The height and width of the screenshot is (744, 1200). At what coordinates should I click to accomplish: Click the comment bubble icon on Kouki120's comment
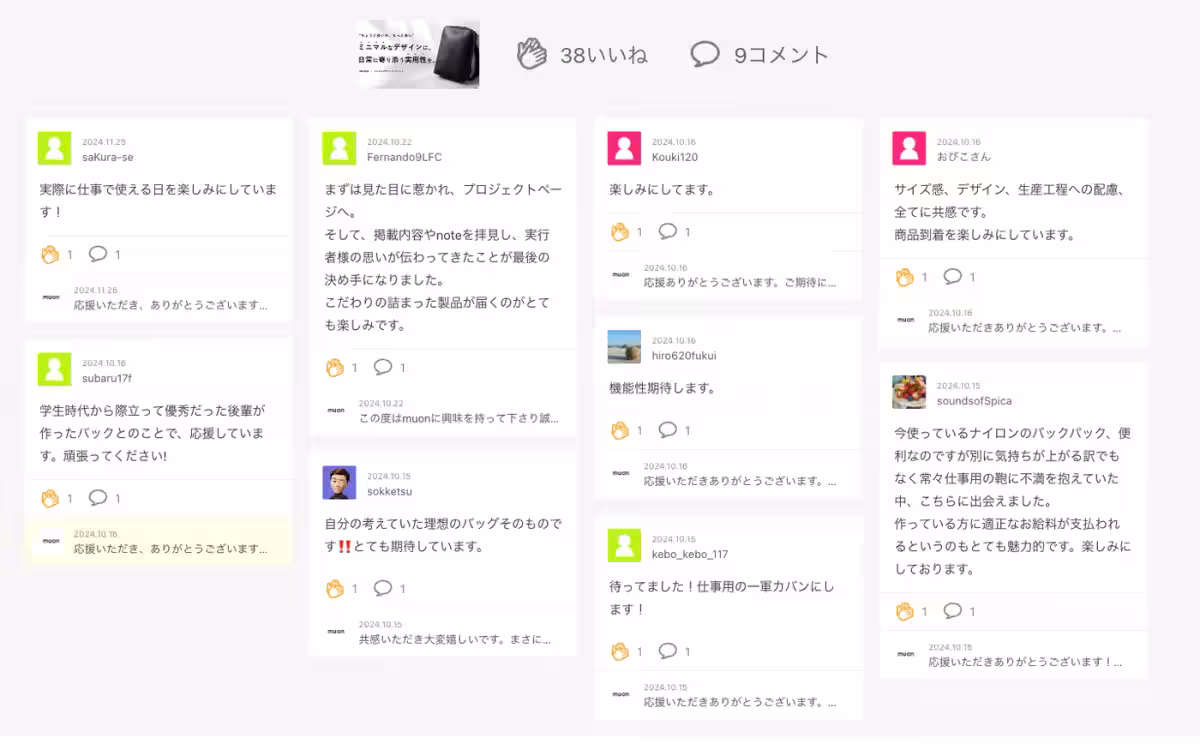[668, 231]
